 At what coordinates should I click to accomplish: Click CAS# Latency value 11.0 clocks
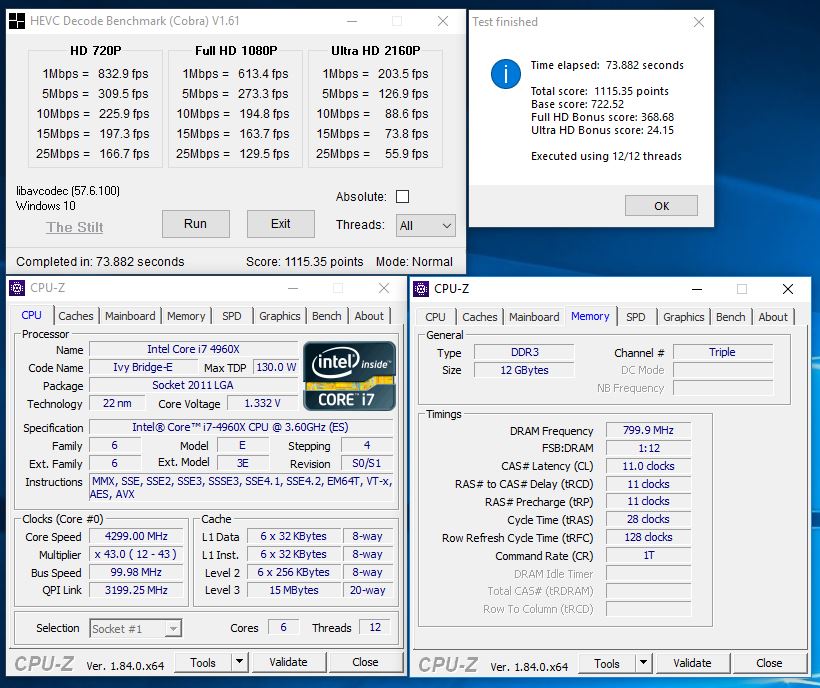pos(648,466)
